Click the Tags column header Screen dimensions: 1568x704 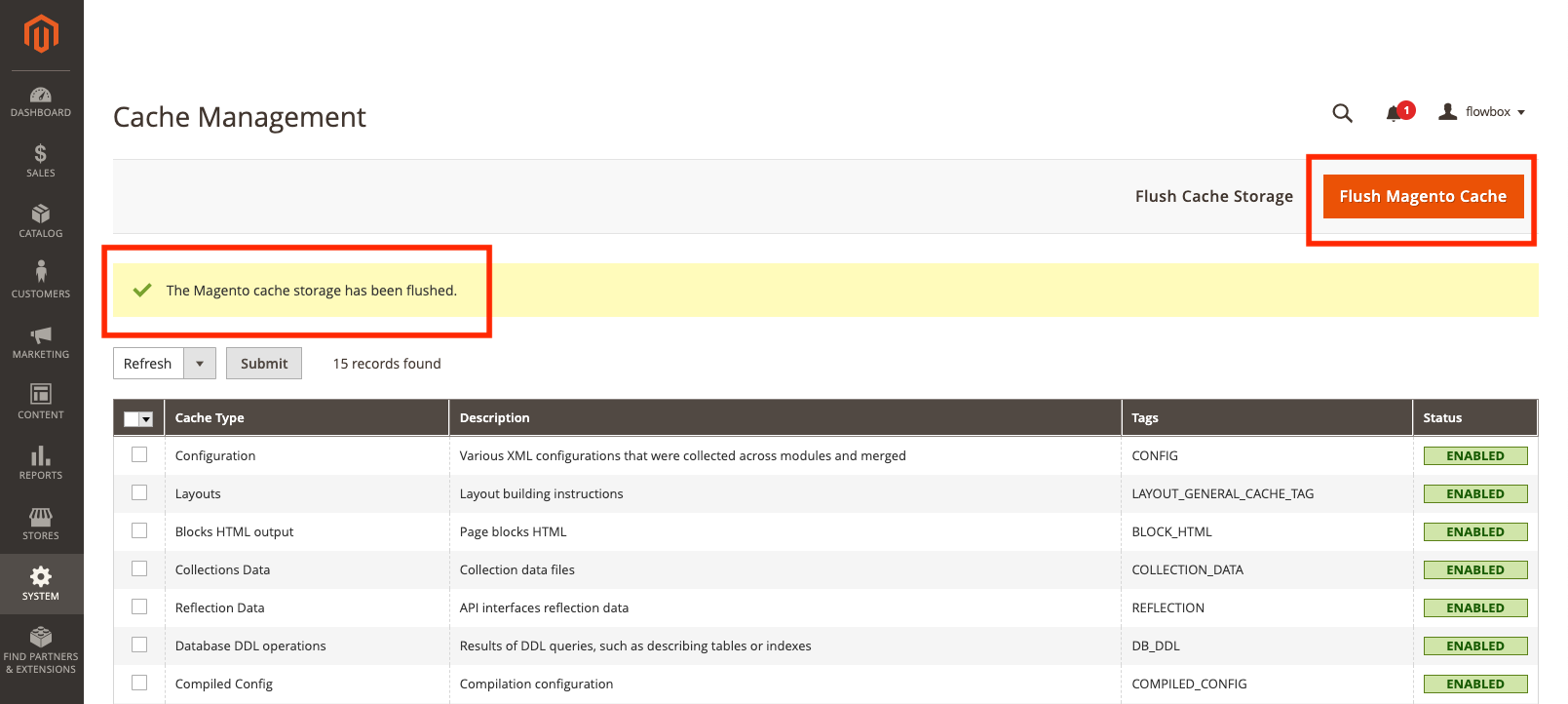(1267, 417)
